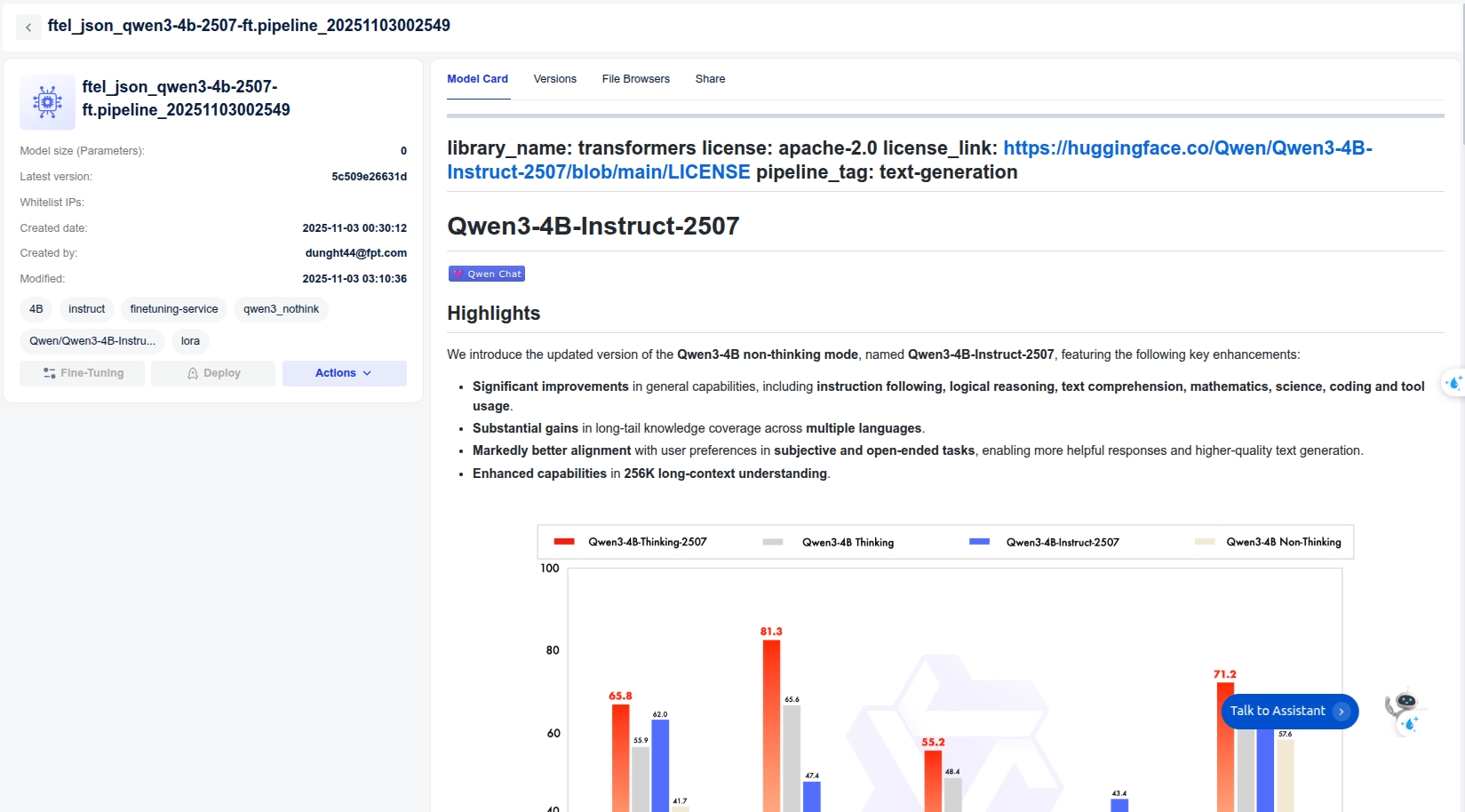1465x812 pixels.
Task: Click the Deploy button
Action: click(x=213, y=373)
